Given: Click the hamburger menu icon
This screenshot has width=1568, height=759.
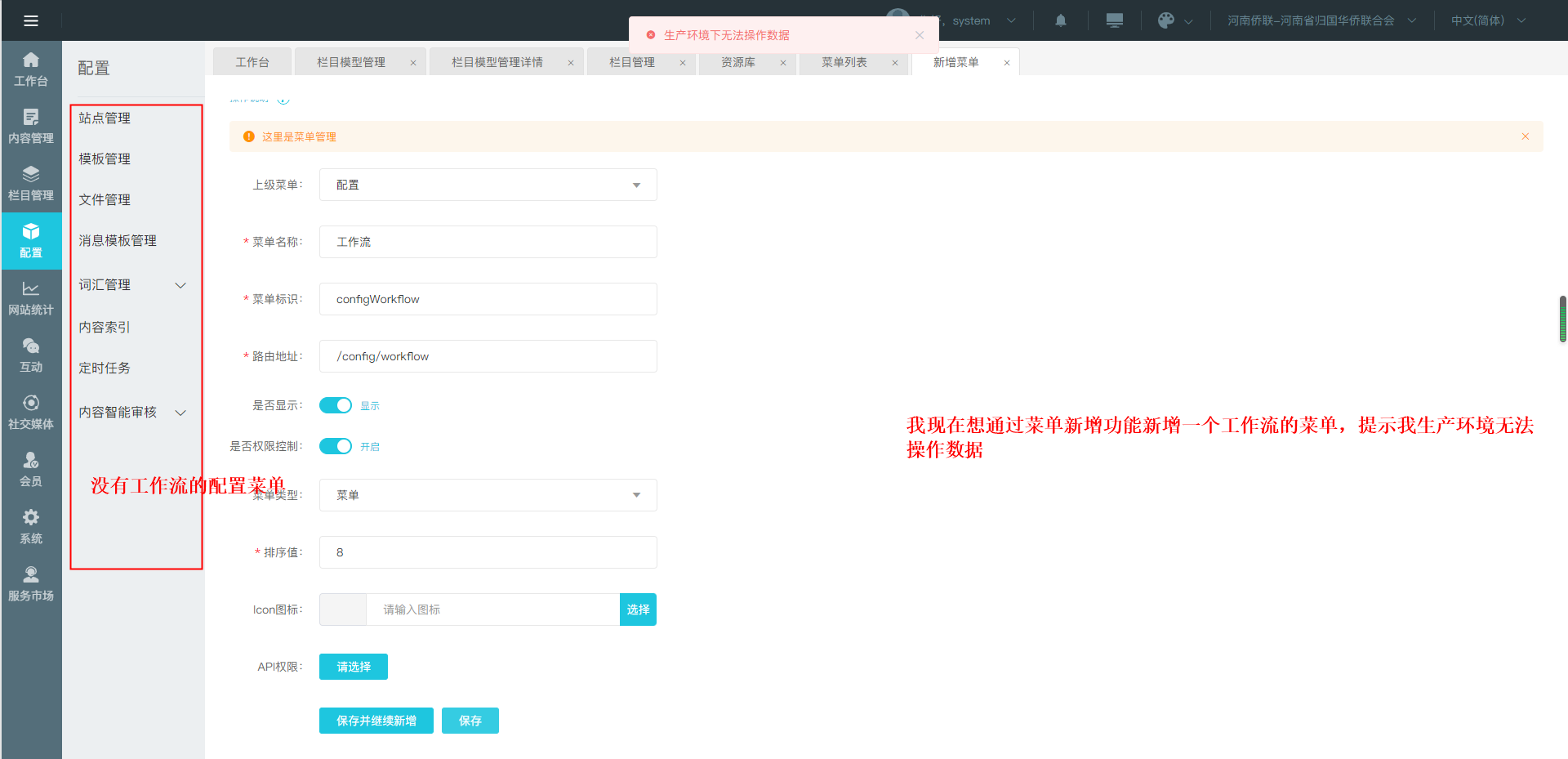Looking at the screenshot, I should point(31,20).
